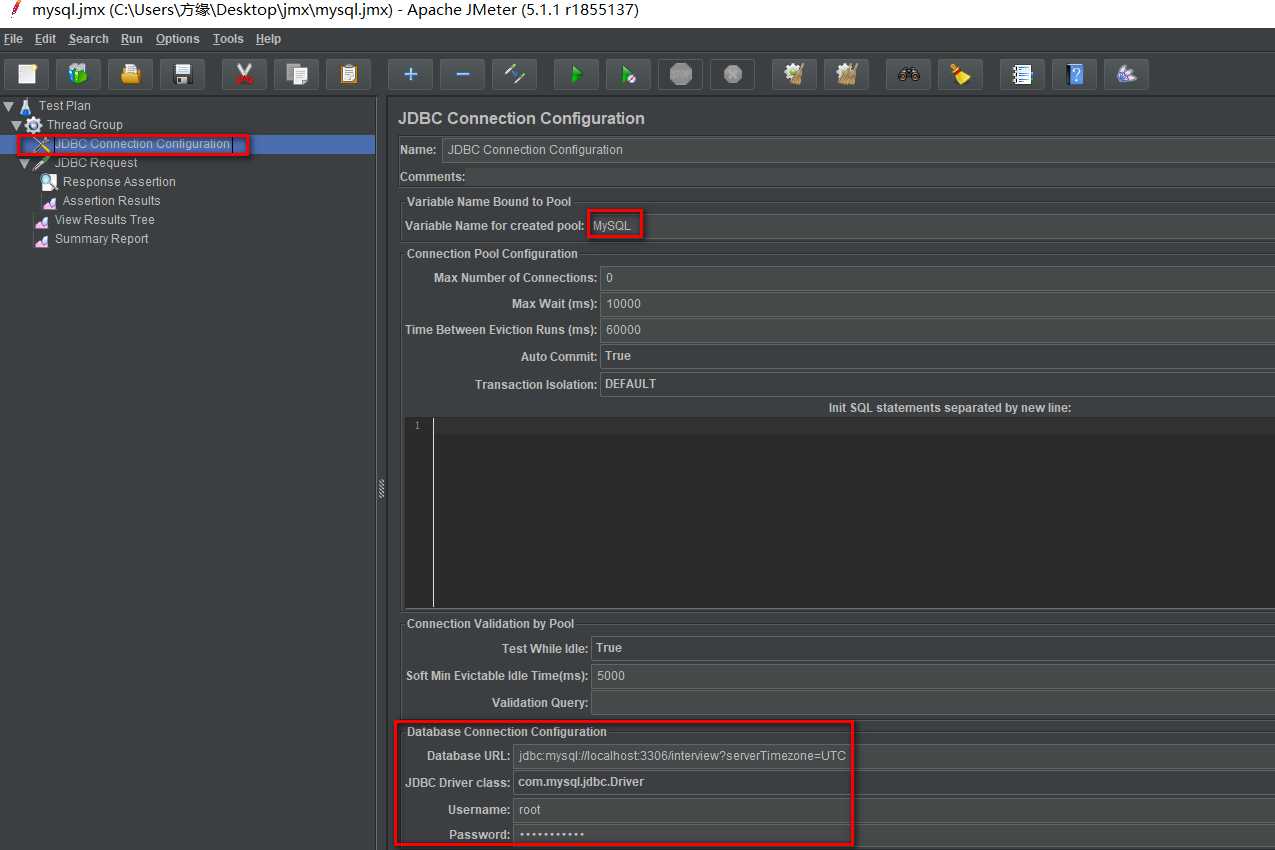Click the Stop test toolbar icon
1275x850 pixels.
tap(680, 74)
